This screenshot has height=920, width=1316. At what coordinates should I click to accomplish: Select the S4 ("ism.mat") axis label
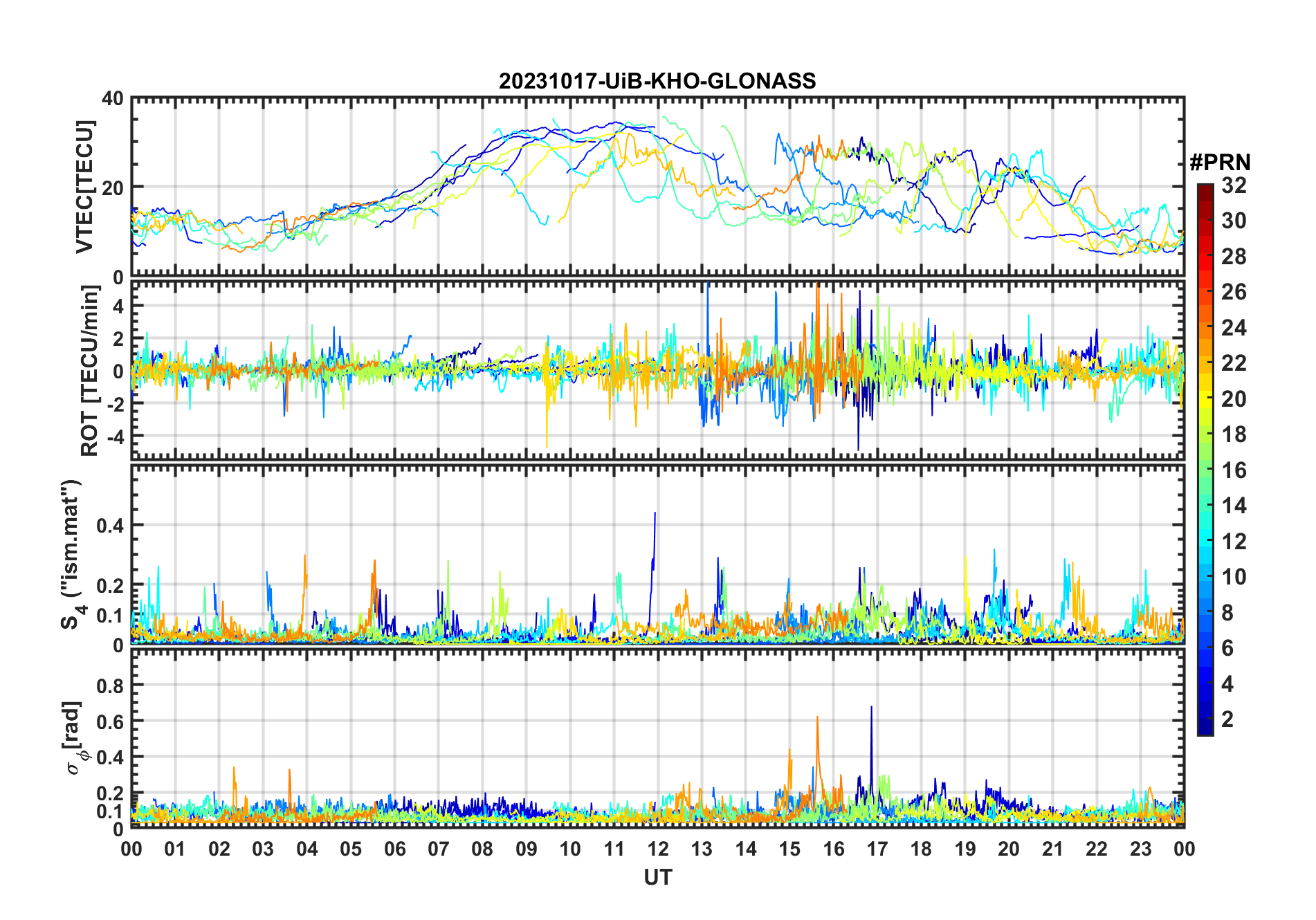(71, 555)
